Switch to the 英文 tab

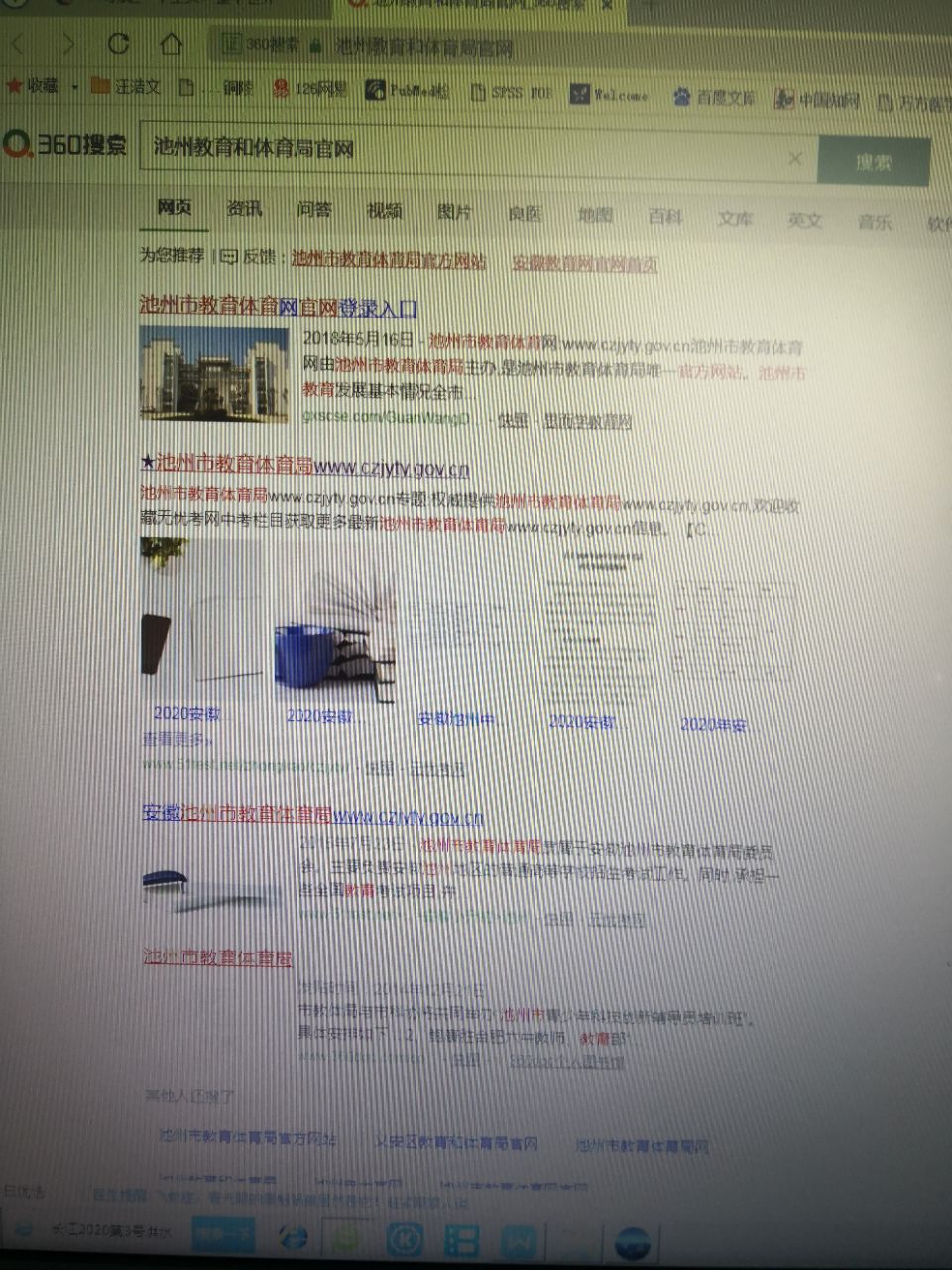pos(804,220)
